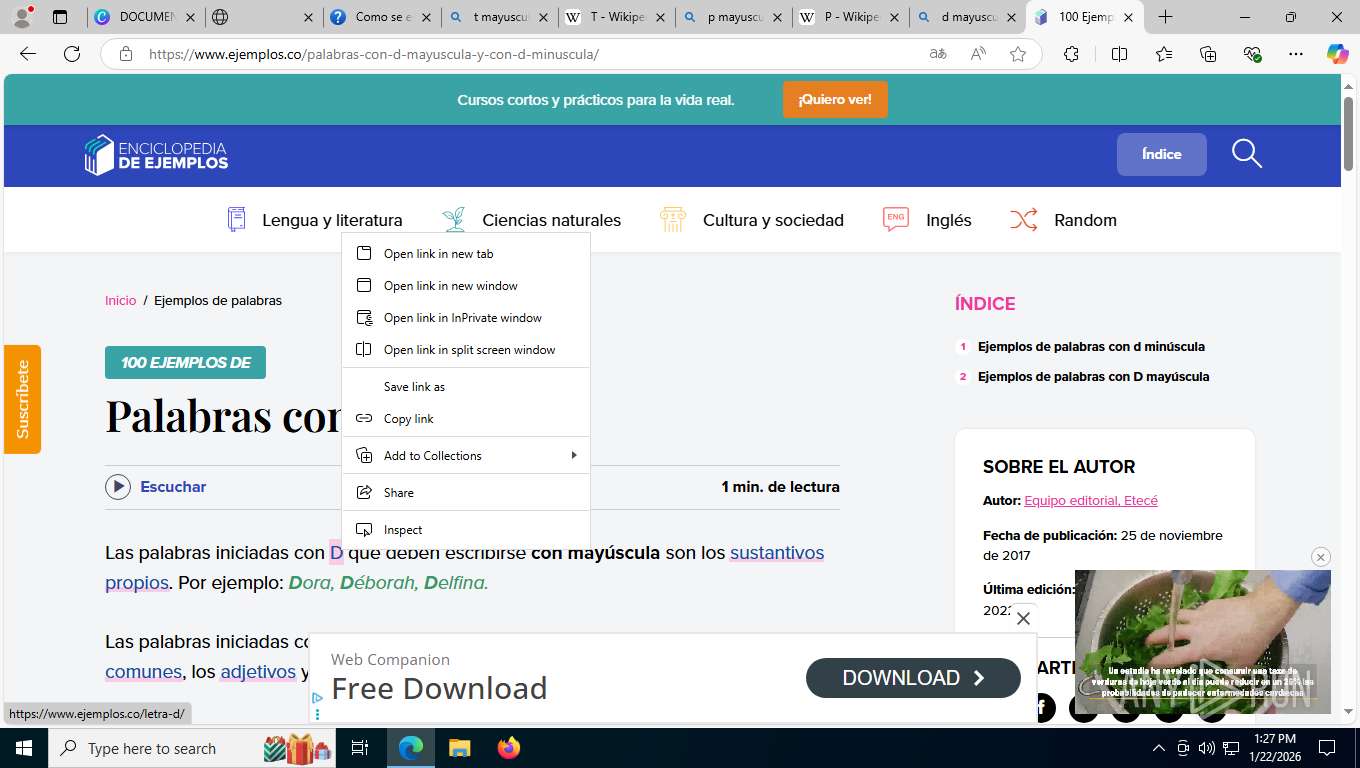Open a new tab with the plus button
Screen dimensions: 1360x768
(x=1166, y=17)
